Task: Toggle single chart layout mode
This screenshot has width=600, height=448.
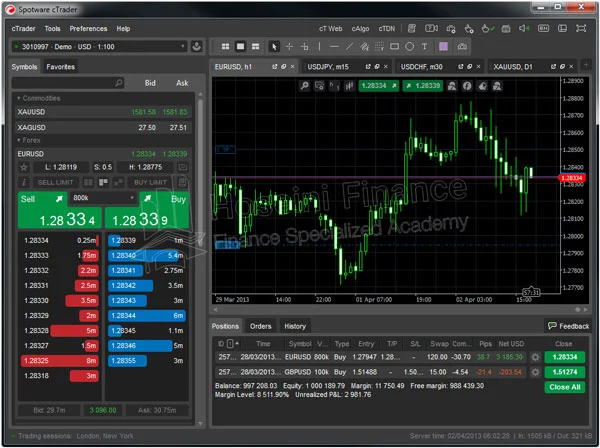Action: [x=240, y=47]
